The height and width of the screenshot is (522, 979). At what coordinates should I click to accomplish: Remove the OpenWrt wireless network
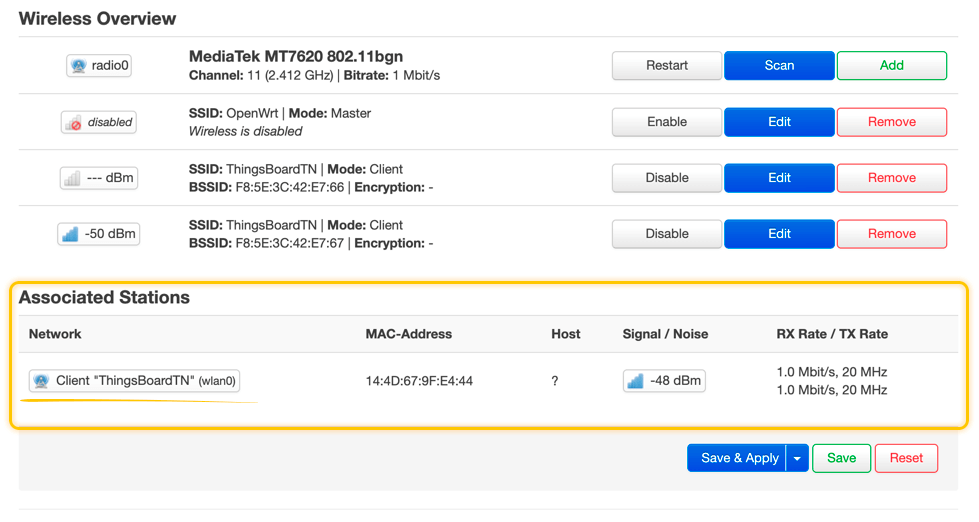pyautogui.click(x=891, y=122)
